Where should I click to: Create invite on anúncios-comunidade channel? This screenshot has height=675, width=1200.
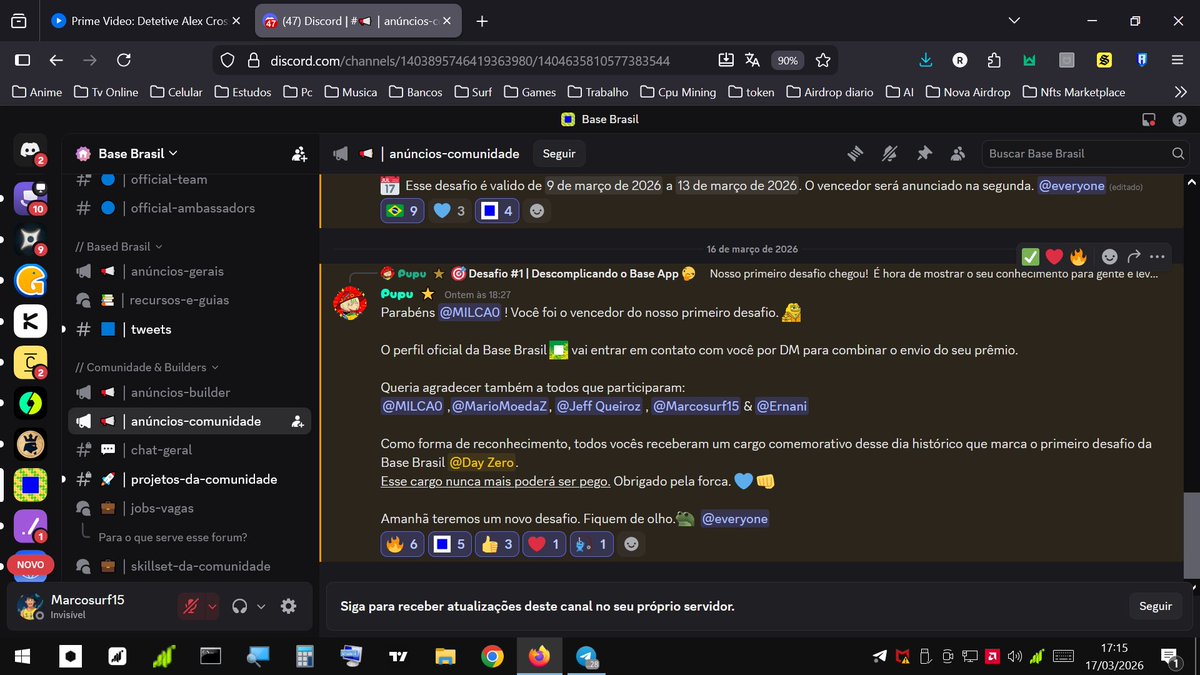(298, 422)
